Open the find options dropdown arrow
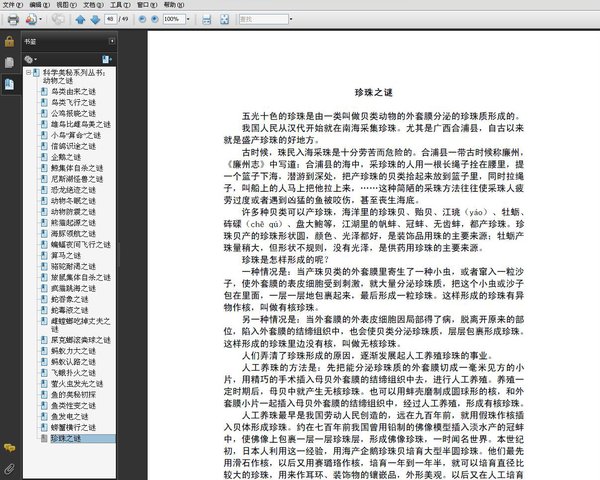This screenshot has width=600, height=480. (x=291, y=19)
